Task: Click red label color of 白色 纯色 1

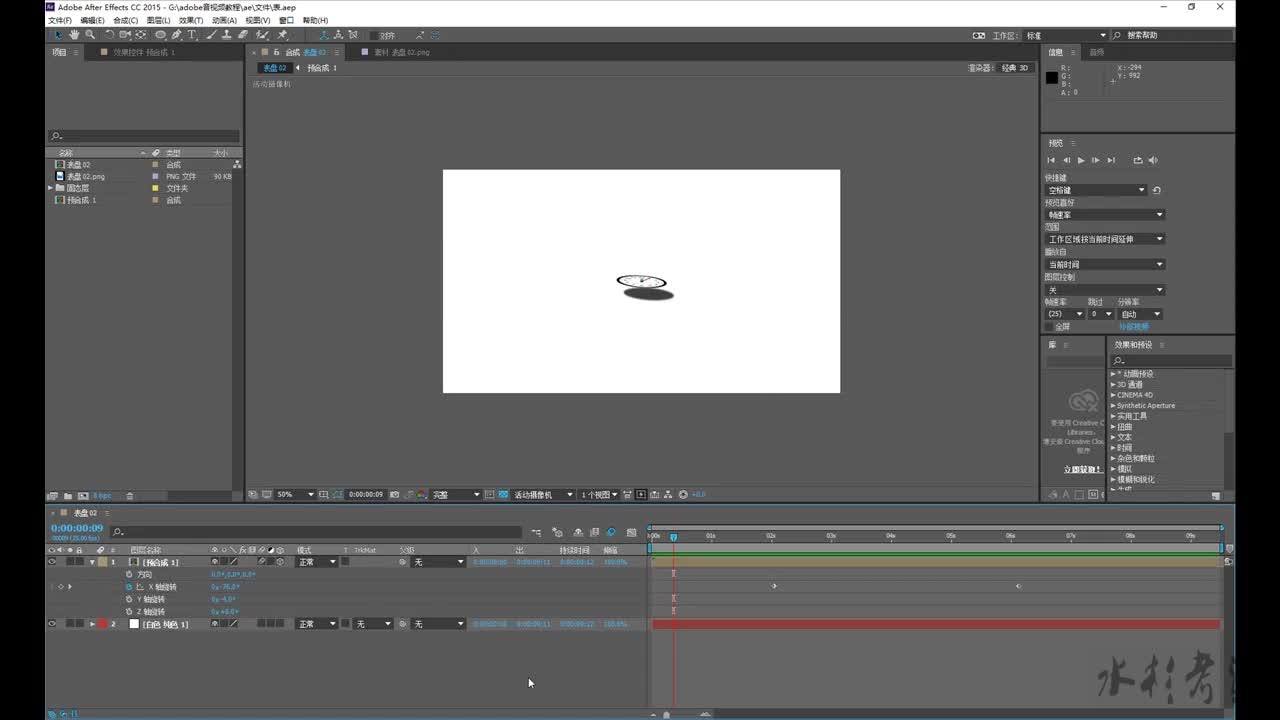Action: [x=102, y=624]
